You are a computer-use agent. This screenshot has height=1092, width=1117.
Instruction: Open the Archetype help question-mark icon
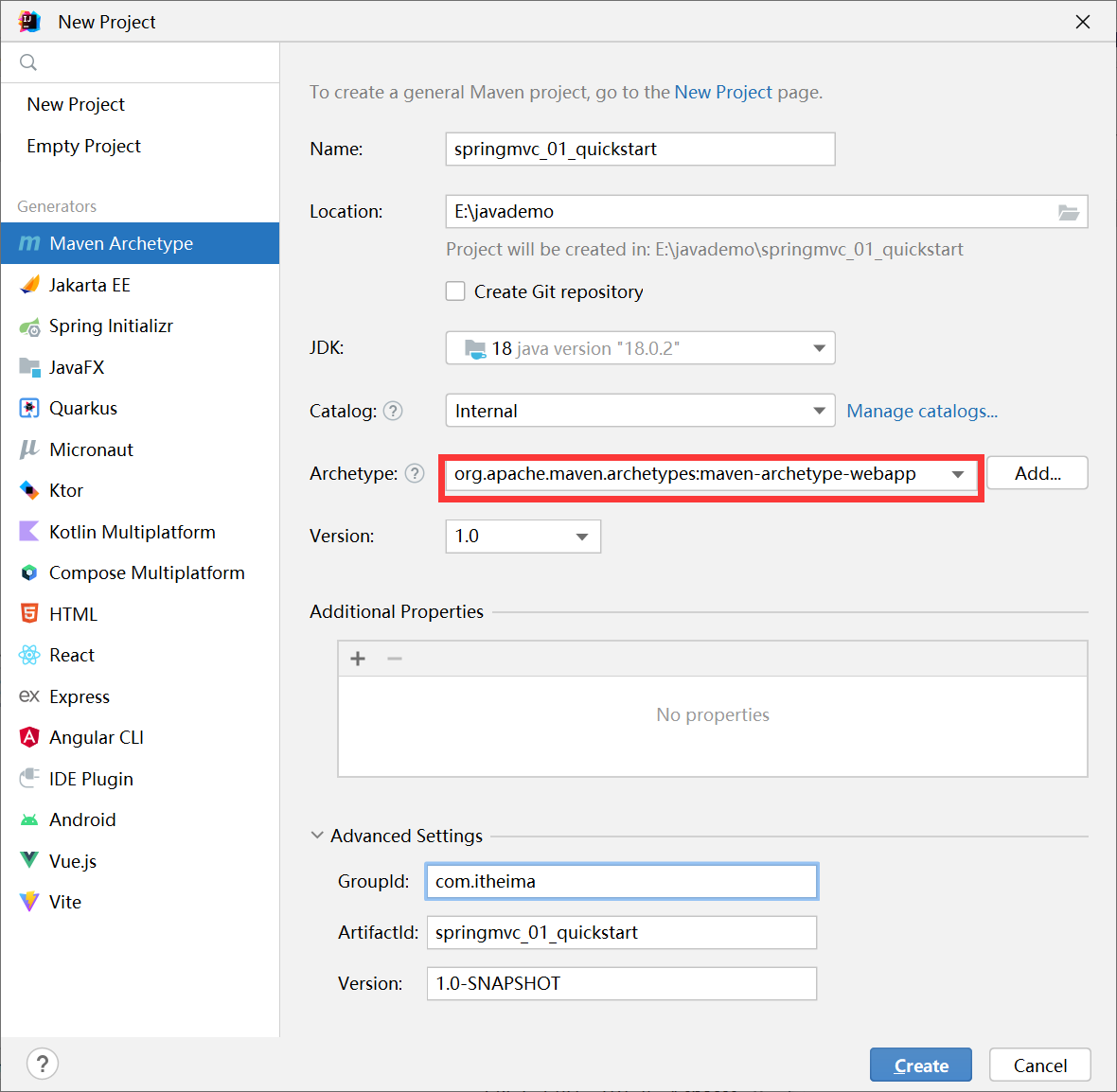click(x=415, y=474)
